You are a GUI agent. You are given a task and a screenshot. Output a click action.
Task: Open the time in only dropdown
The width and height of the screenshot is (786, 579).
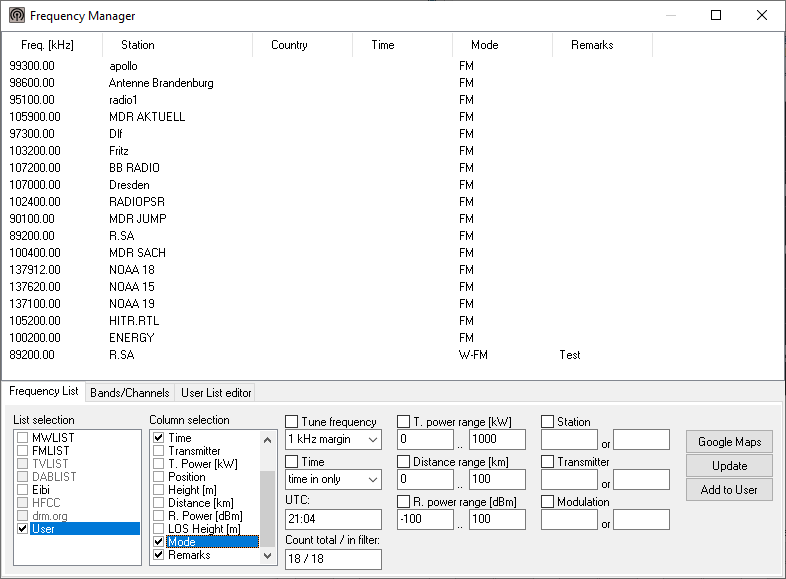pyautogui.click(x=333, y=480)
